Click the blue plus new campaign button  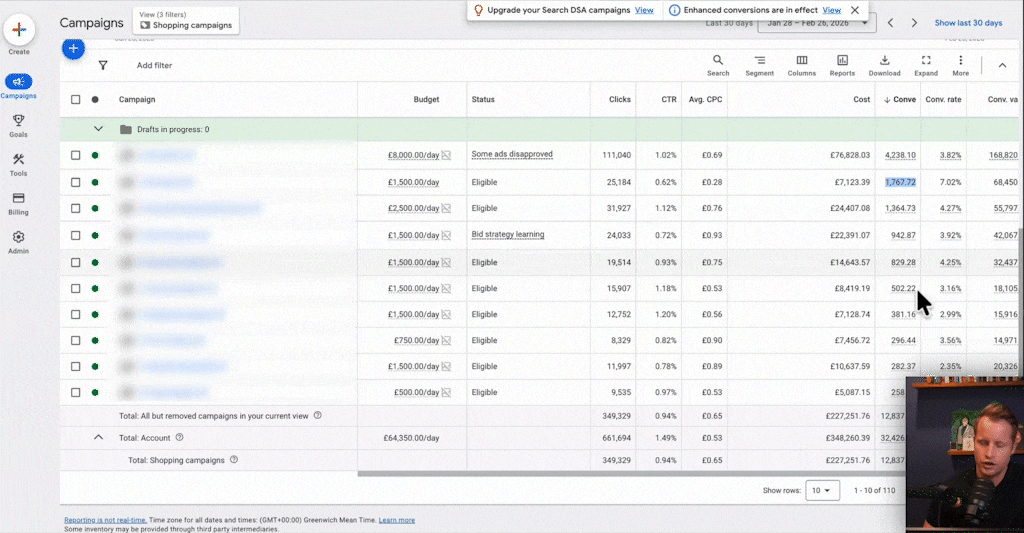[x=73, y=48]
